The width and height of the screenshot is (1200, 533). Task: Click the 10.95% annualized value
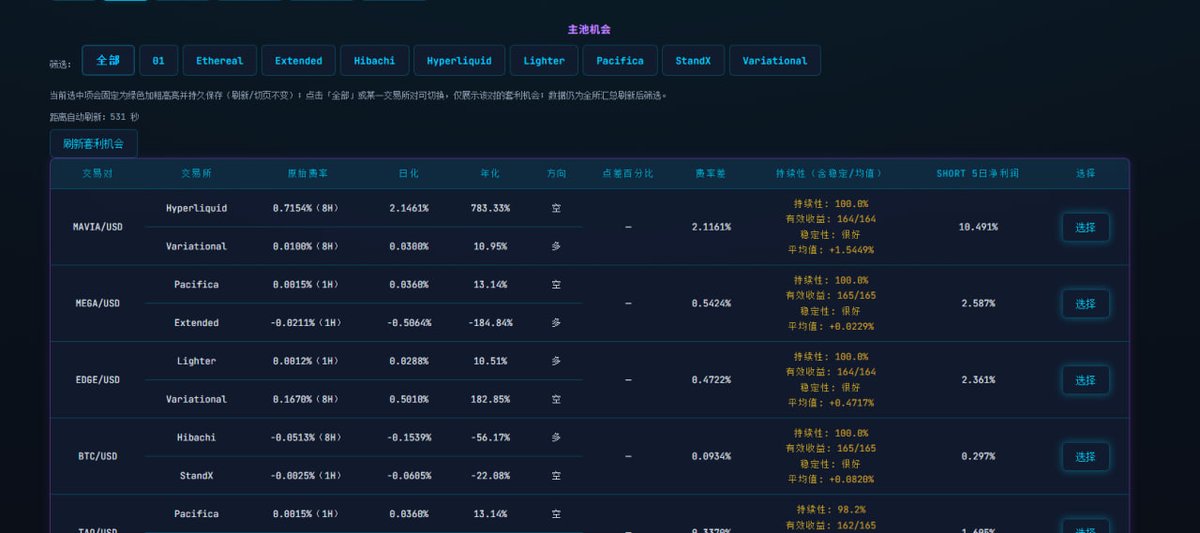(490, 246)
